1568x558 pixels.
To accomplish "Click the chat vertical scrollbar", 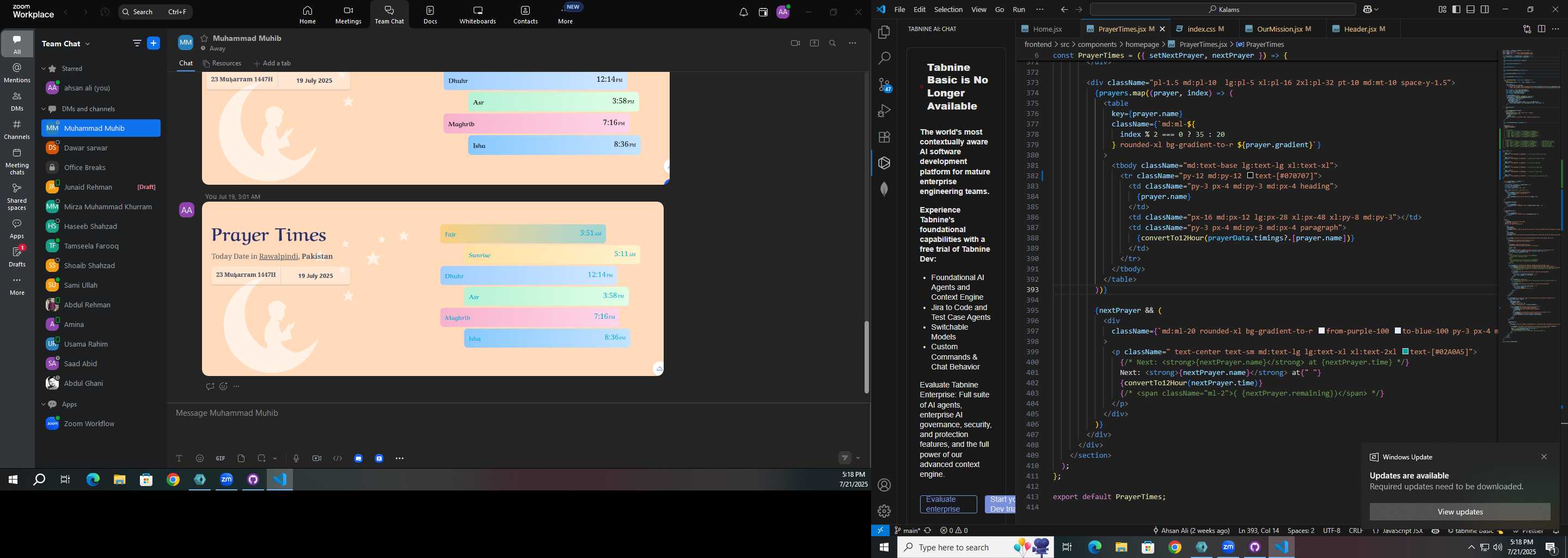I will [x=866, y=357].
